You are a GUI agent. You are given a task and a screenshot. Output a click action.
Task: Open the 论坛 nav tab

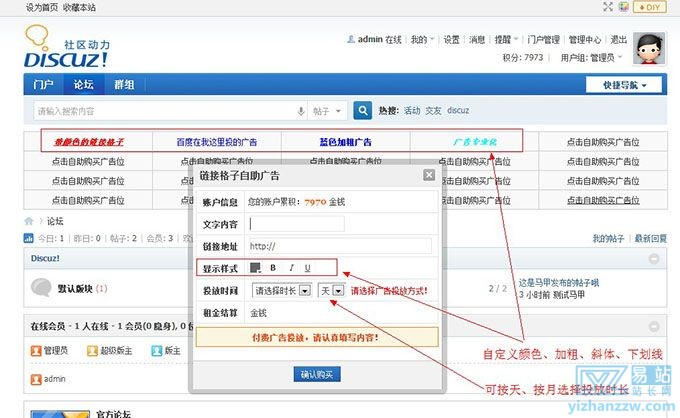(84, 84)
